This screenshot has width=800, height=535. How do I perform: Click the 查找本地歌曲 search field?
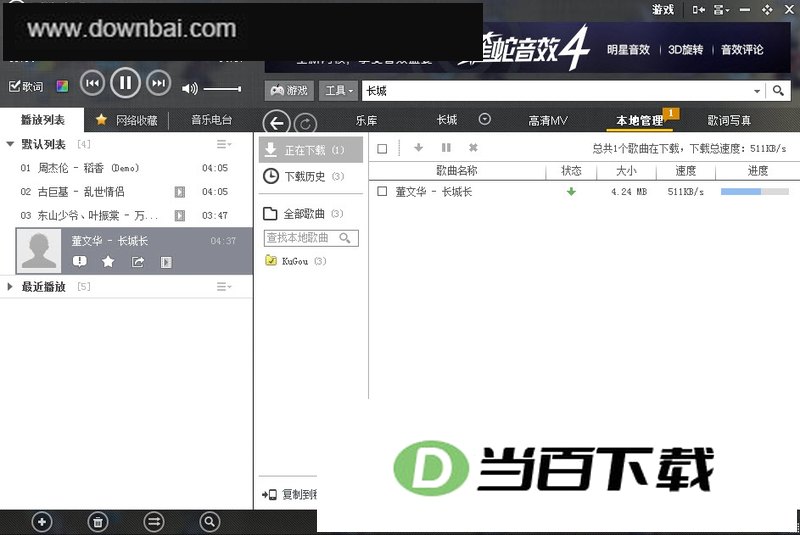click(x=311, y=238)
